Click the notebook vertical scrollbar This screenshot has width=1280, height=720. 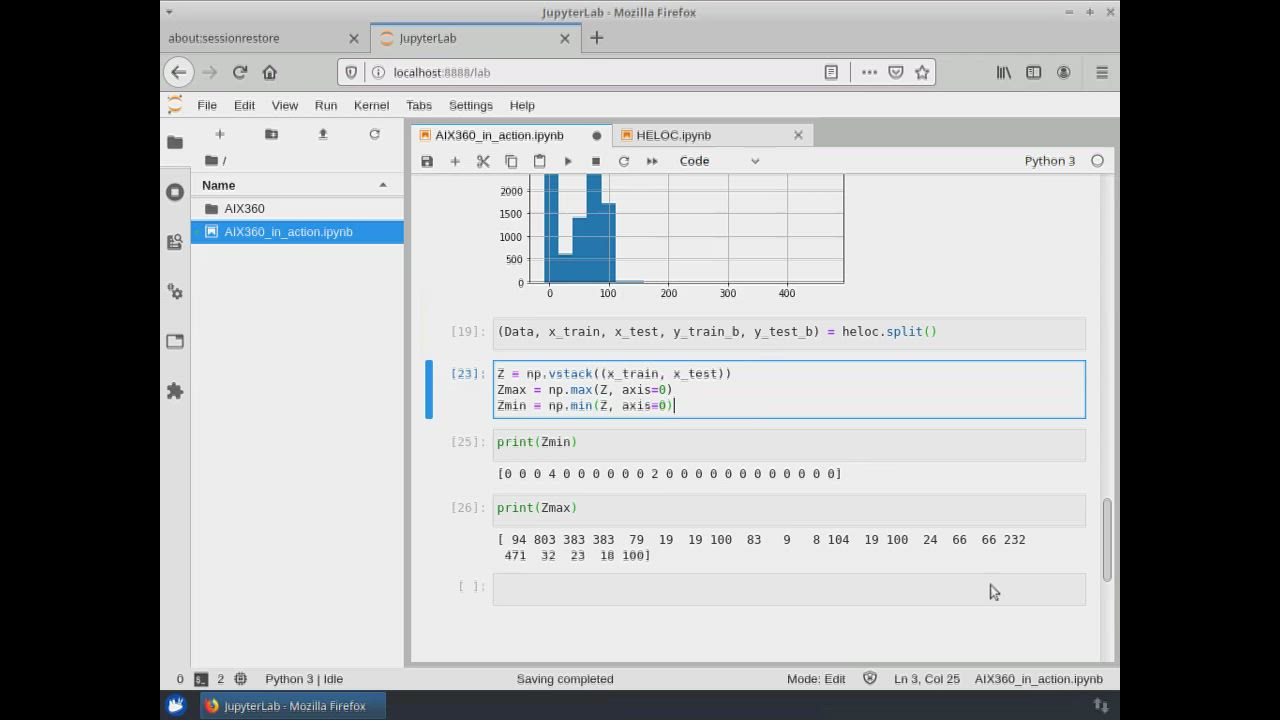pos(1107,540)
